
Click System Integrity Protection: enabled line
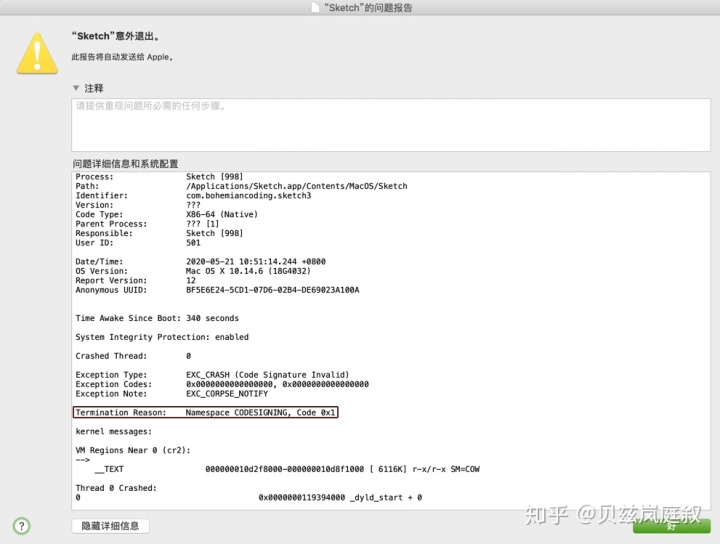point(162,337)
